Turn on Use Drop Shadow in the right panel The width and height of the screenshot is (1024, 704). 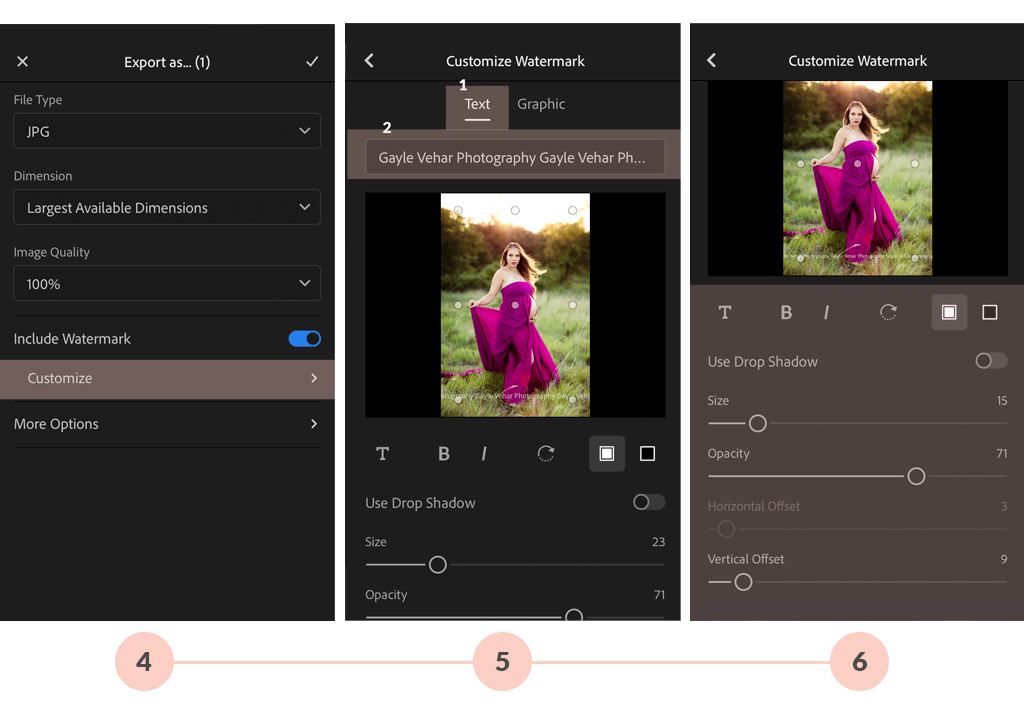(990, 361)
